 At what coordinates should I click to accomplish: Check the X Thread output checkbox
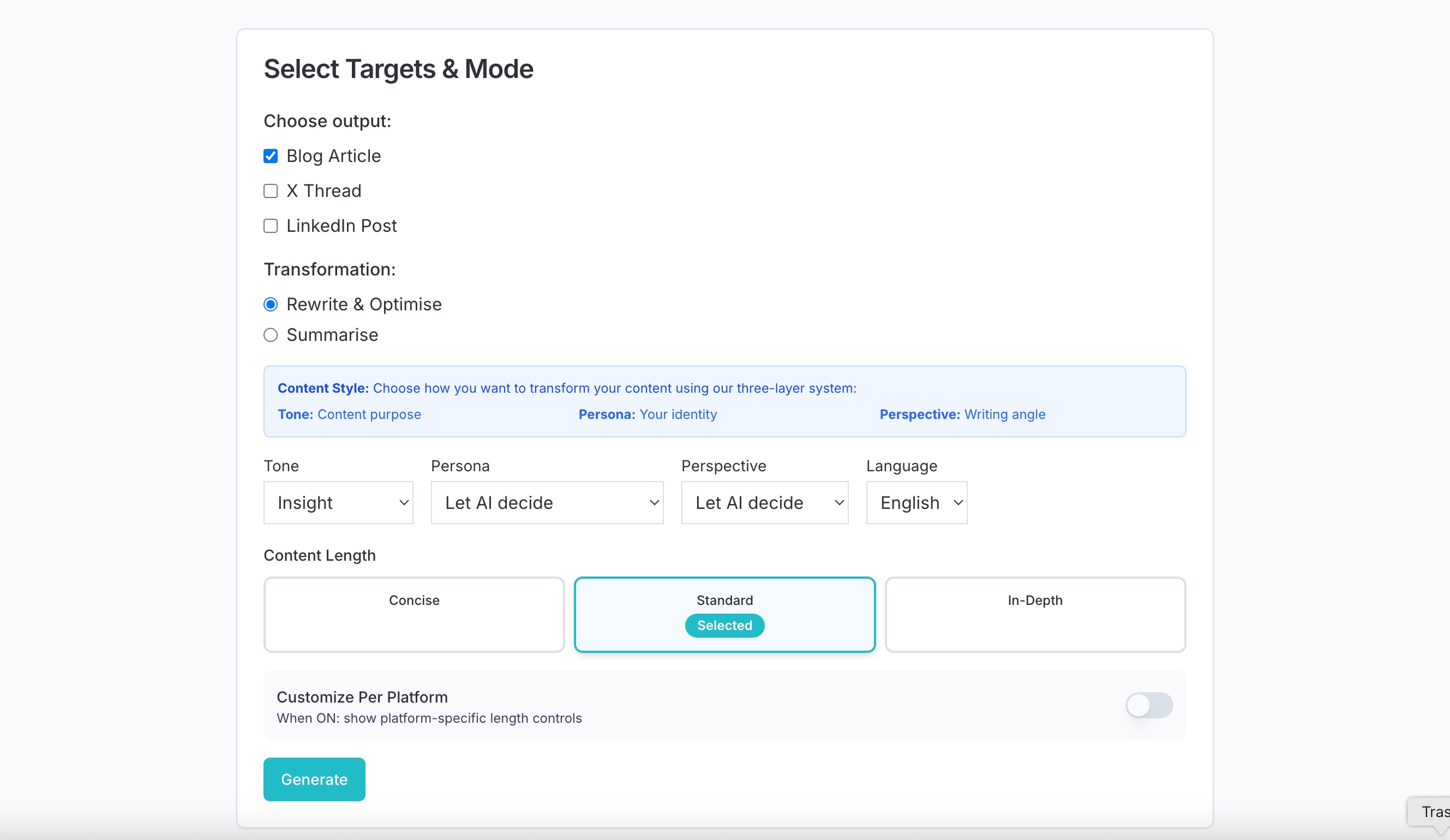click(x=271, y=190)
